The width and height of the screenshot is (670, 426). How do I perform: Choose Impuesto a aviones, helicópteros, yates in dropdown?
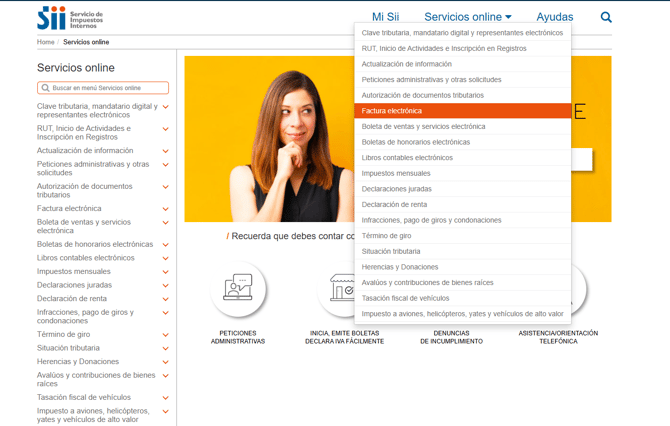462,314
